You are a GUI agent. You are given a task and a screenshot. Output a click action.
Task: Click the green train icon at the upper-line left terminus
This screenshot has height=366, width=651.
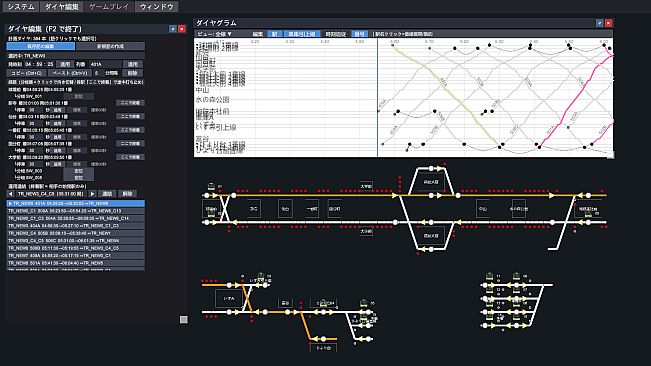(x=211, y=186)
